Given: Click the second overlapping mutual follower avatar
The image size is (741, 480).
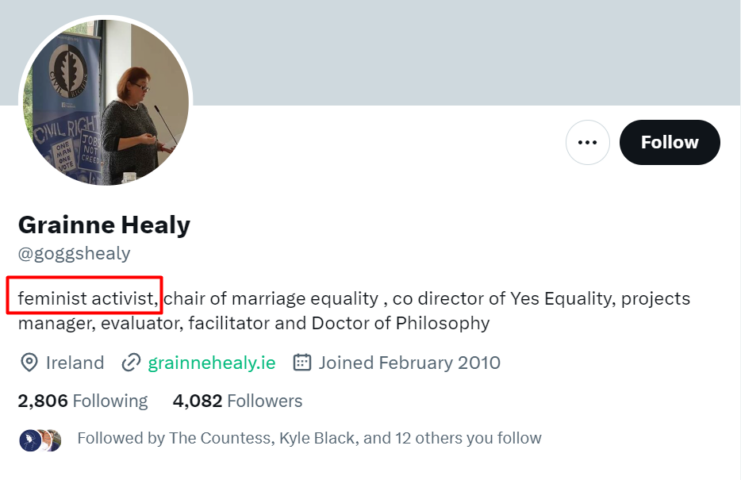Looking at the screenshot, I should pyautogui.click(x=52, y=439).
